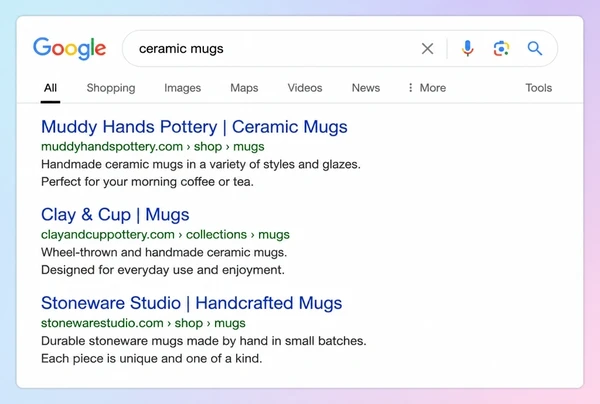
Task: Click snippet 'Wheel-thrown and handmade ceramic mugs.'
Action: (x=164, y=252)
